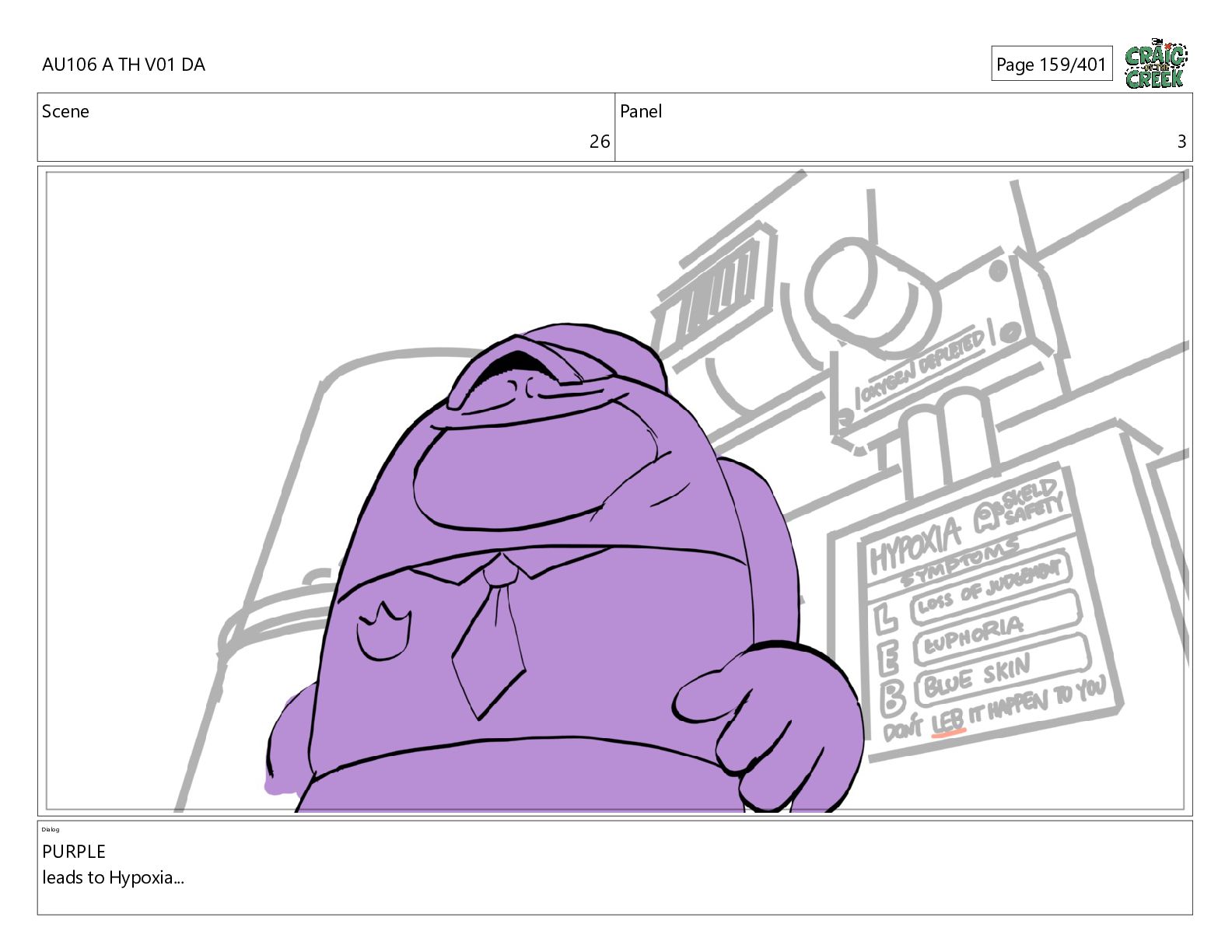Viewport: 1232px width, 952px height.
Task: Click the 'PURPLE' speaker name in the dialog box
Action: click(x=74, y=852)
